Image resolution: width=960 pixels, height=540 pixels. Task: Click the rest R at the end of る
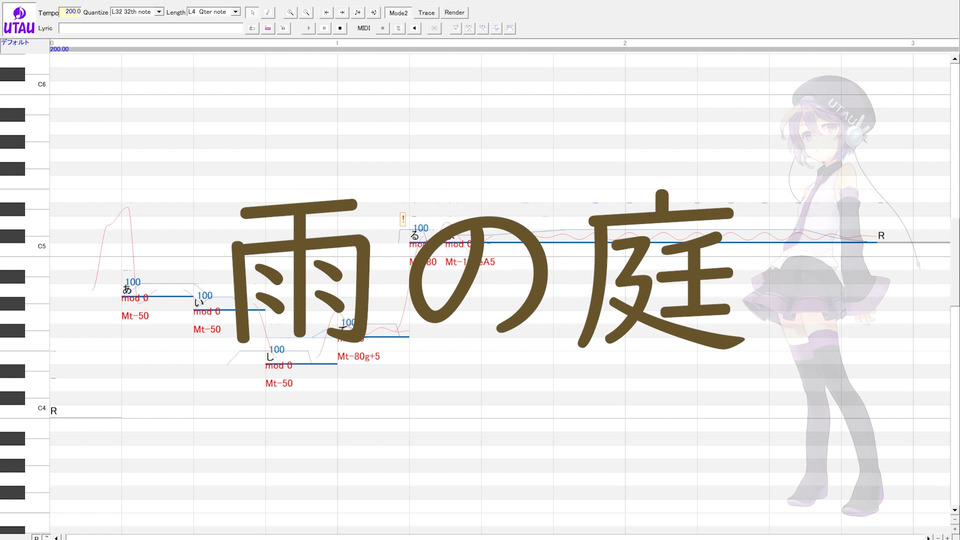click(x=881, y=236)
